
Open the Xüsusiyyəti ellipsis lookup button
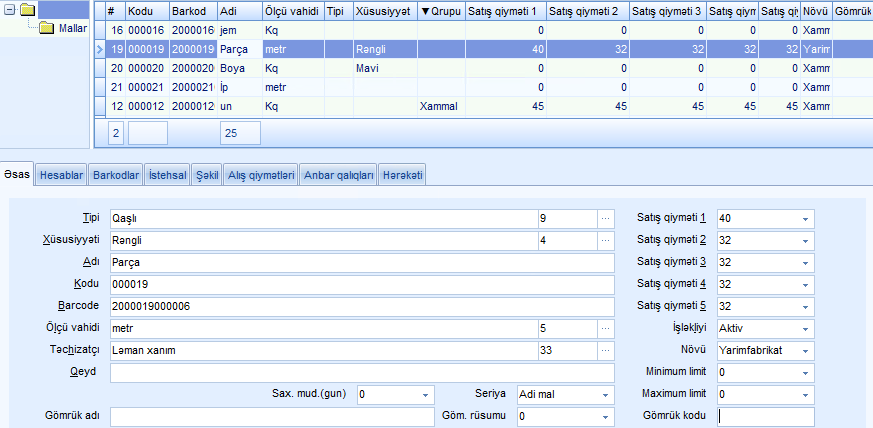[605, 240]
